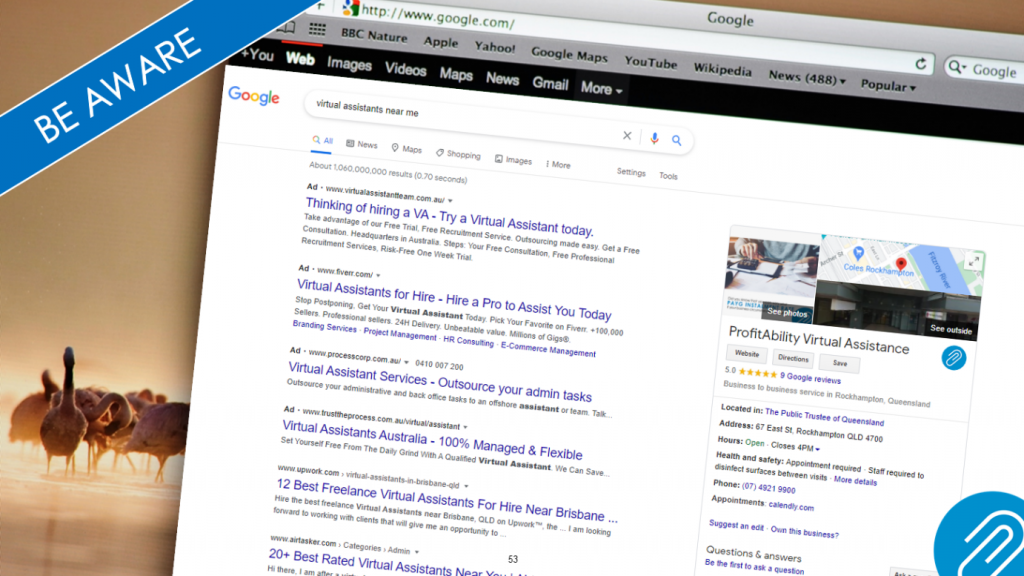Click the Save button in business panel
Viewport: 1024px width, 576px height.
(839, 363)
